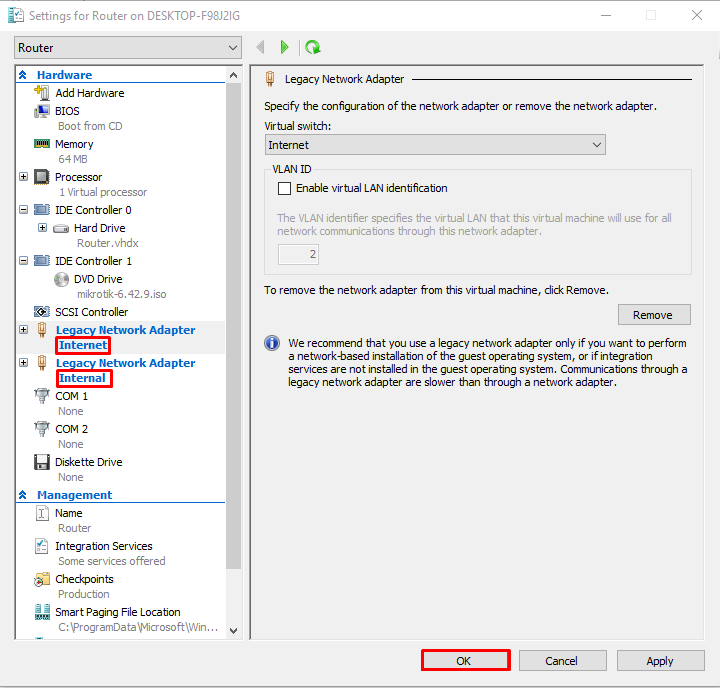Click the green forward arrow icon
The height and width of the screenshot is (688, 720).
point(284,47)
